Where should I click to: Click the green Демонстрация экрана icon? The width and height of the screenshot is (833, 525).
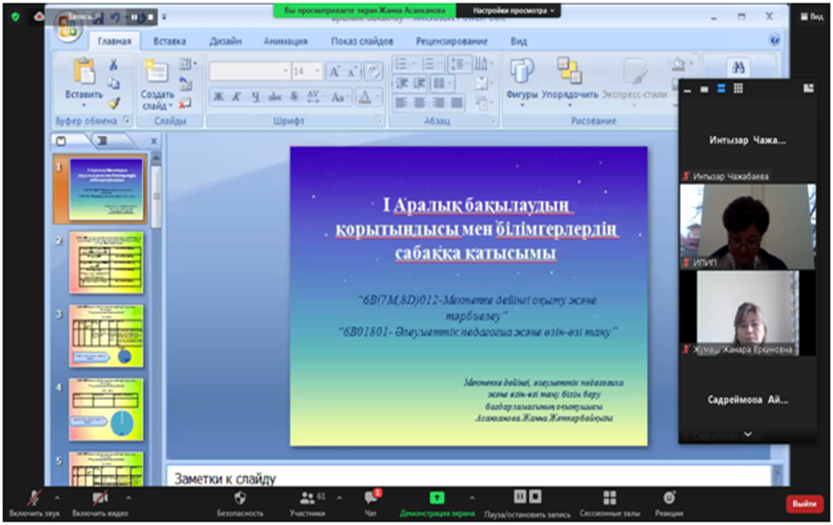437,497
